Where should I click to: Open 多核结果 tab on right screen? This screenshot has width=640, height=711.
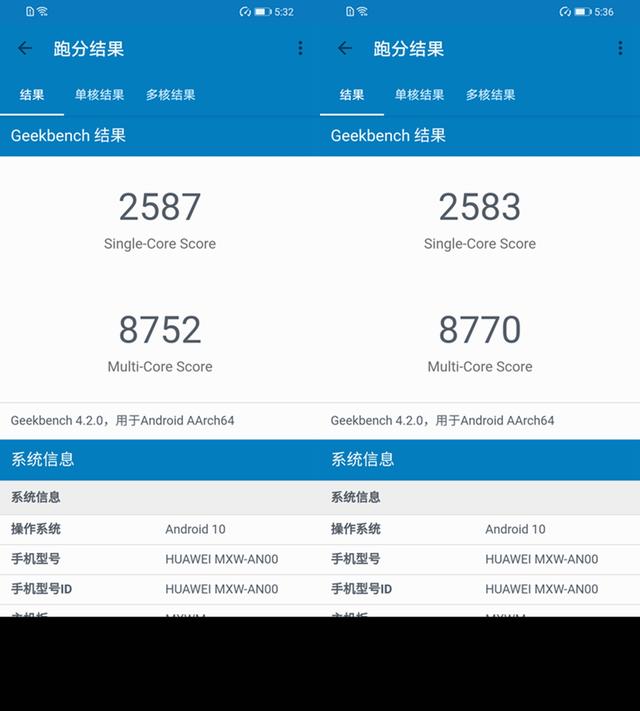point(490,95)
